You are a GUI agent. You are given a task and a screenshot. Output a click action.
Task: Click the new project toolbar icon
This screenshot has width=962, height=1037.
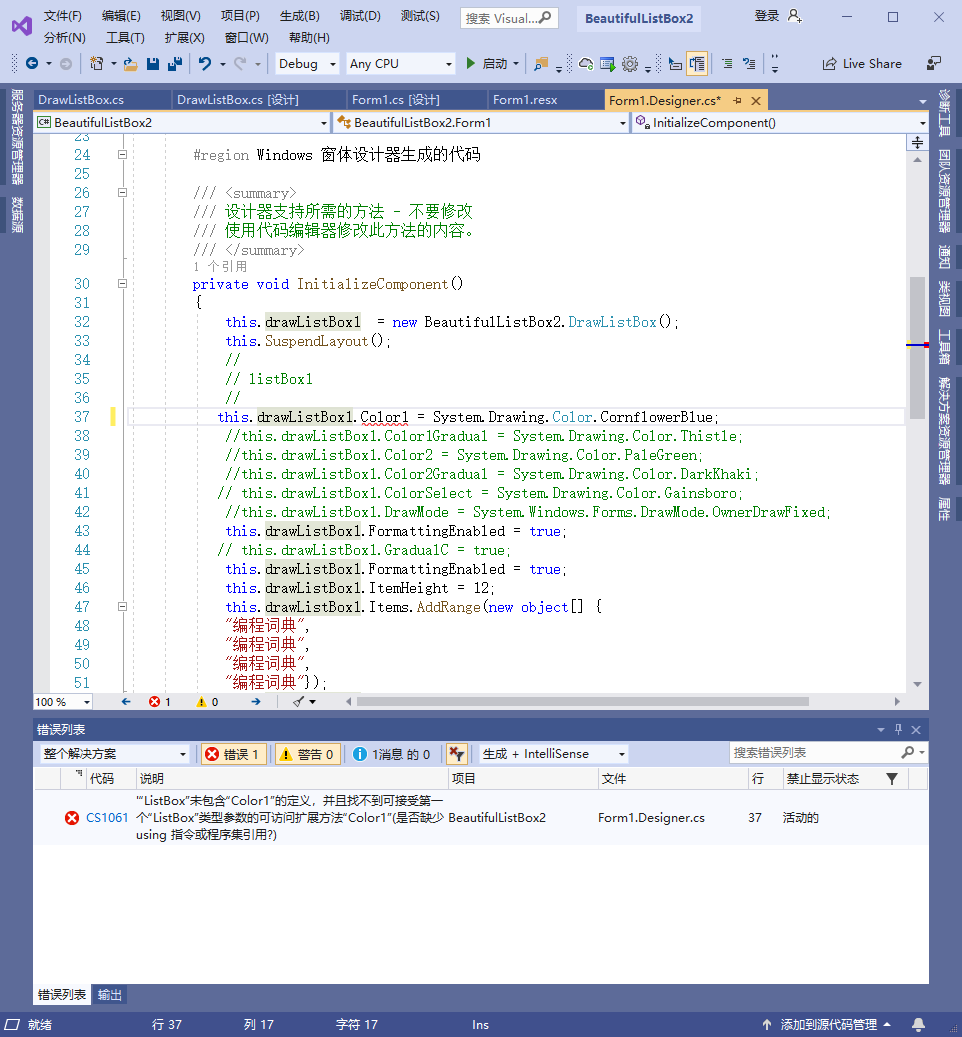(97, 63)
